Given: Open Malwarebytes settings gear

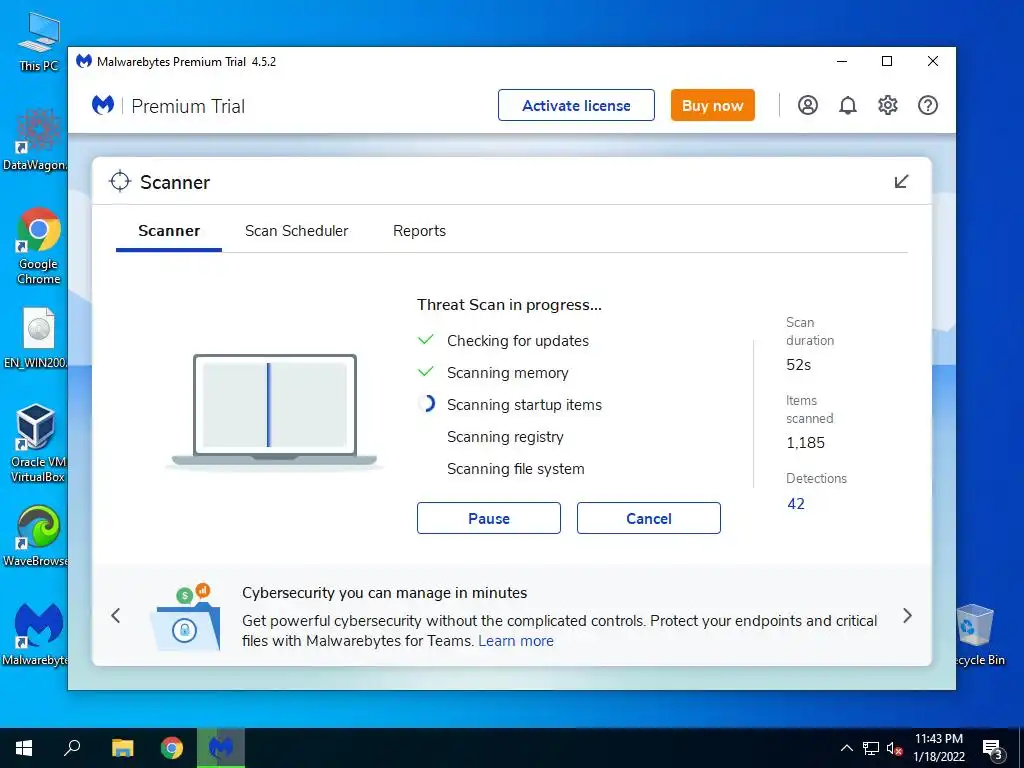Looking at the screenshot, I should (x=888, y=105).
